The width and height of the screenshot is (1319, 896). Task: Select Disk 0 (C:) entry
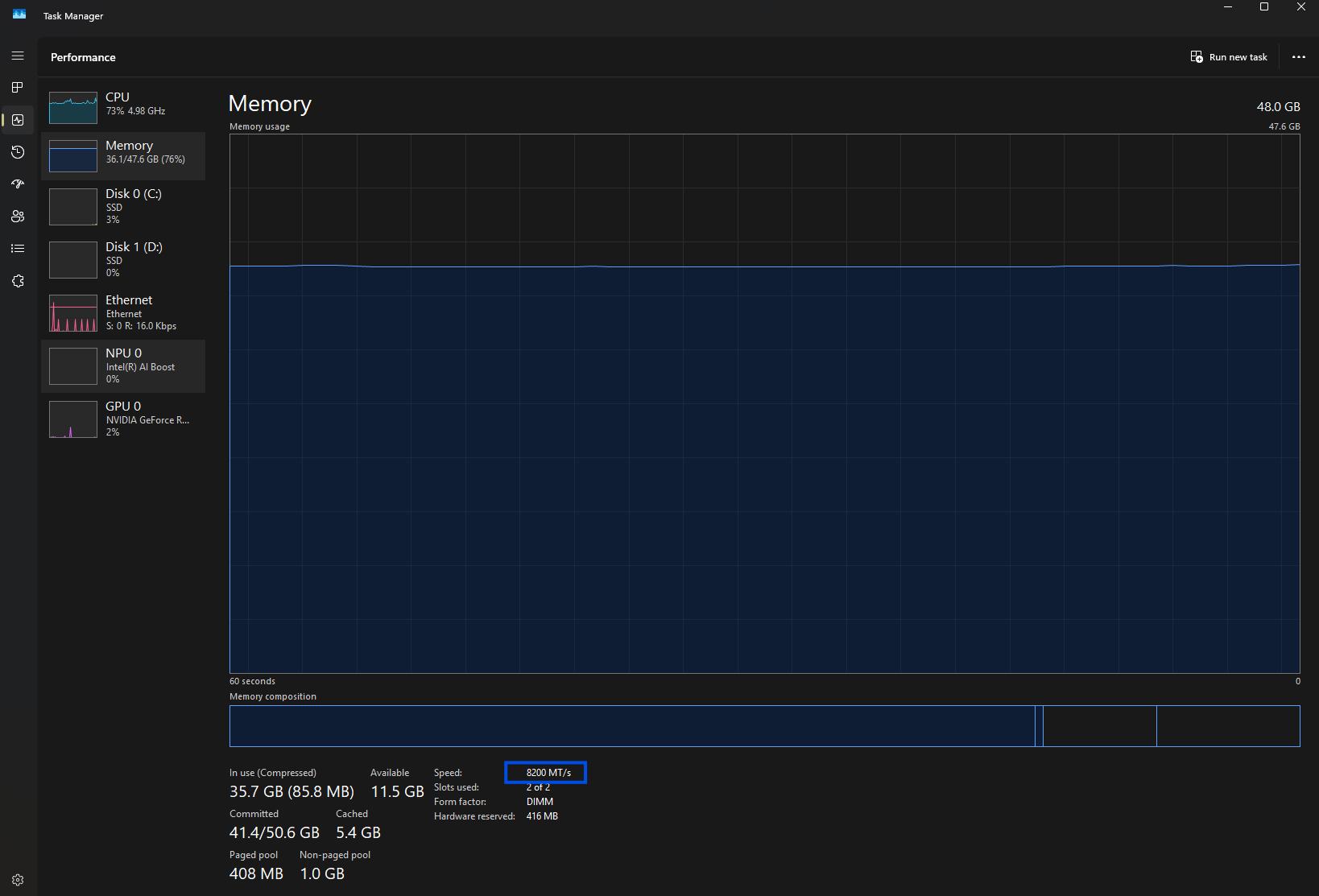click(x=123, y=206)
